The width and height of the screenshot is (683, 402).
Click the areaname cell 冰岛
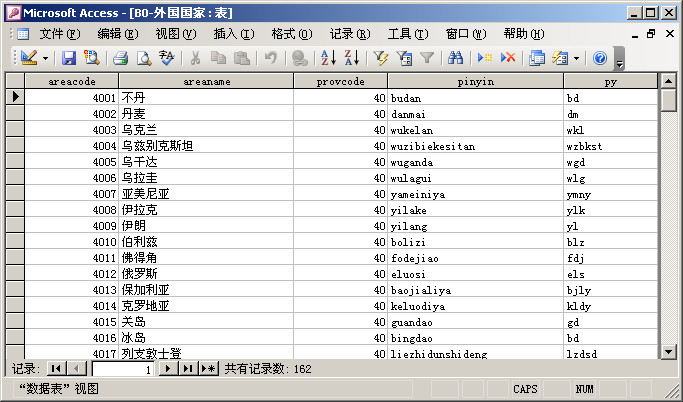pos(206,338)
